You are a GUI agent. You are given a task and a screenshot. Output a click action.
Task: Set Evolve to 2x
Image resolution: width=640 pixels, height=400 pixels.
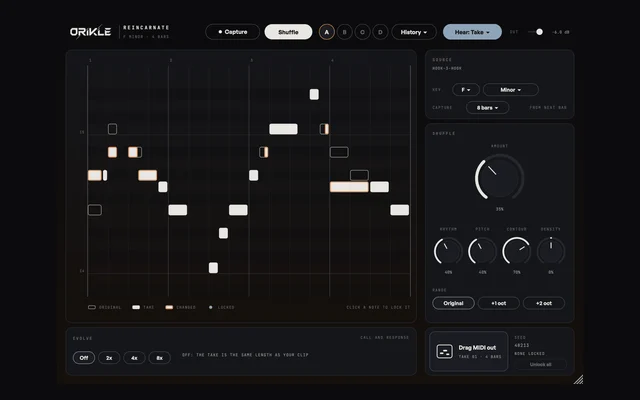point(109,358)
